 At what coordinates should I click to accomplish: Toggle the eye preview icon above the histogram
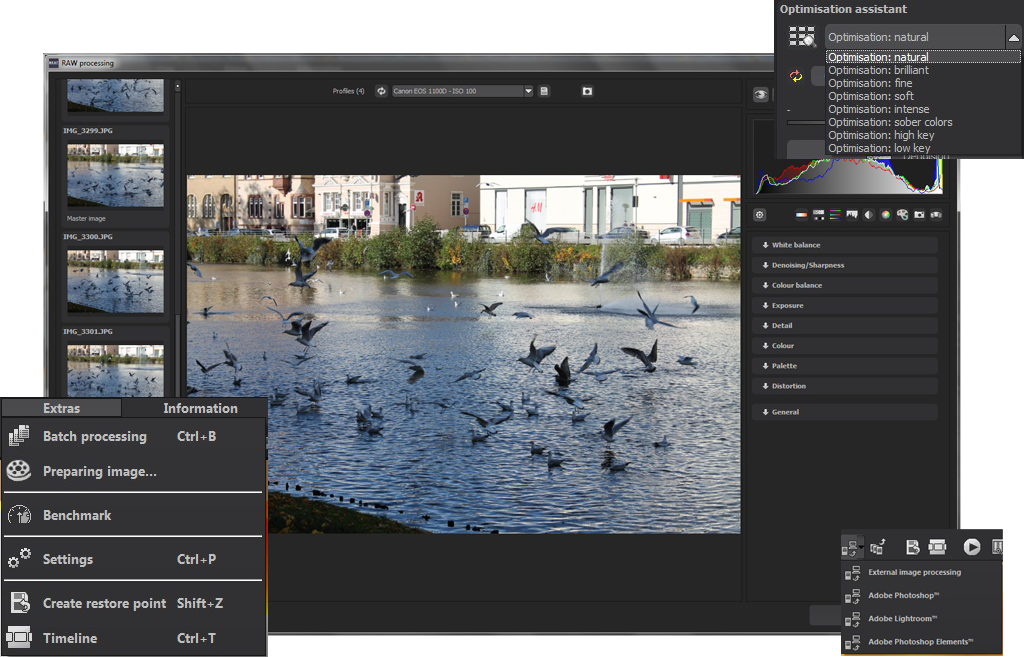coord(761,94)
